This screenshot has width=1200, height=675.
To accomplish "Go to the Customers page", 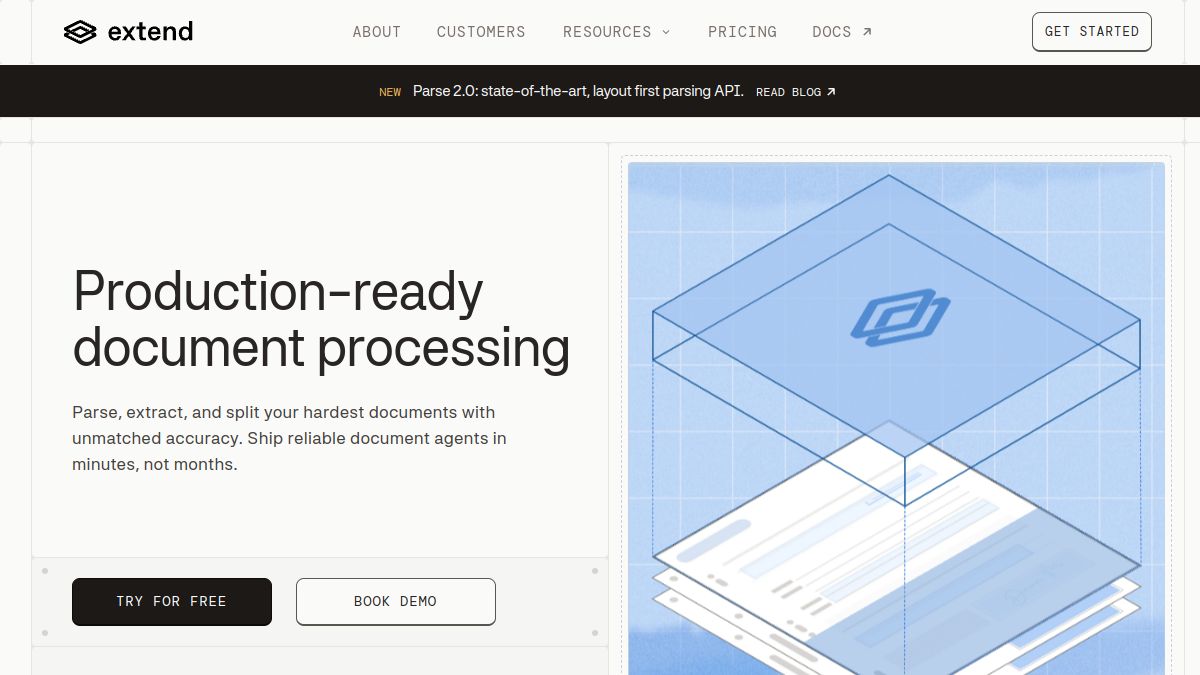I will [x=481, y=32].
